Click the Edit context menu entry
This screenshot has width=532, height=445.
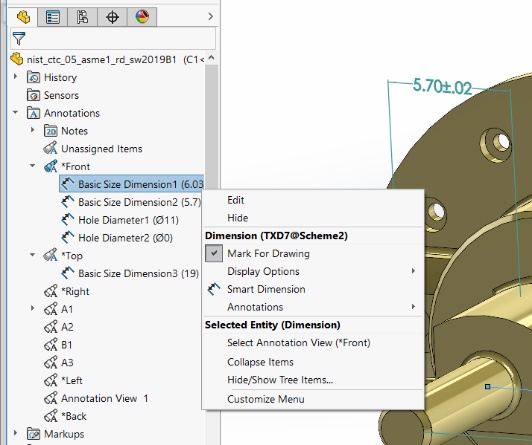click(313, 200)
